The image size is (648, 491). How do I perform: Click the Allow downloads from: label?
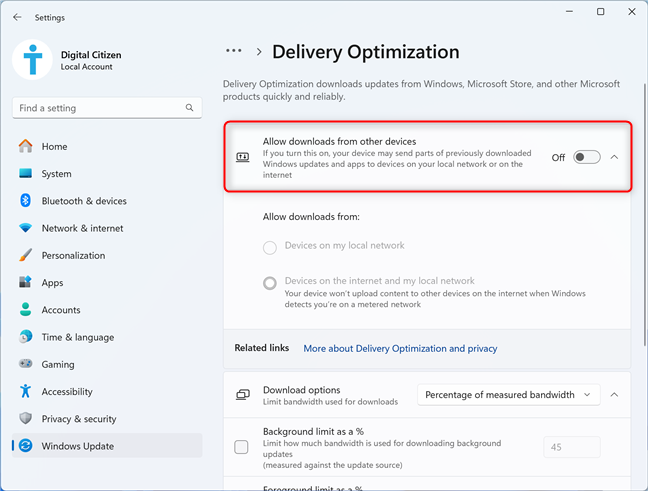click(x=311, y=217)
